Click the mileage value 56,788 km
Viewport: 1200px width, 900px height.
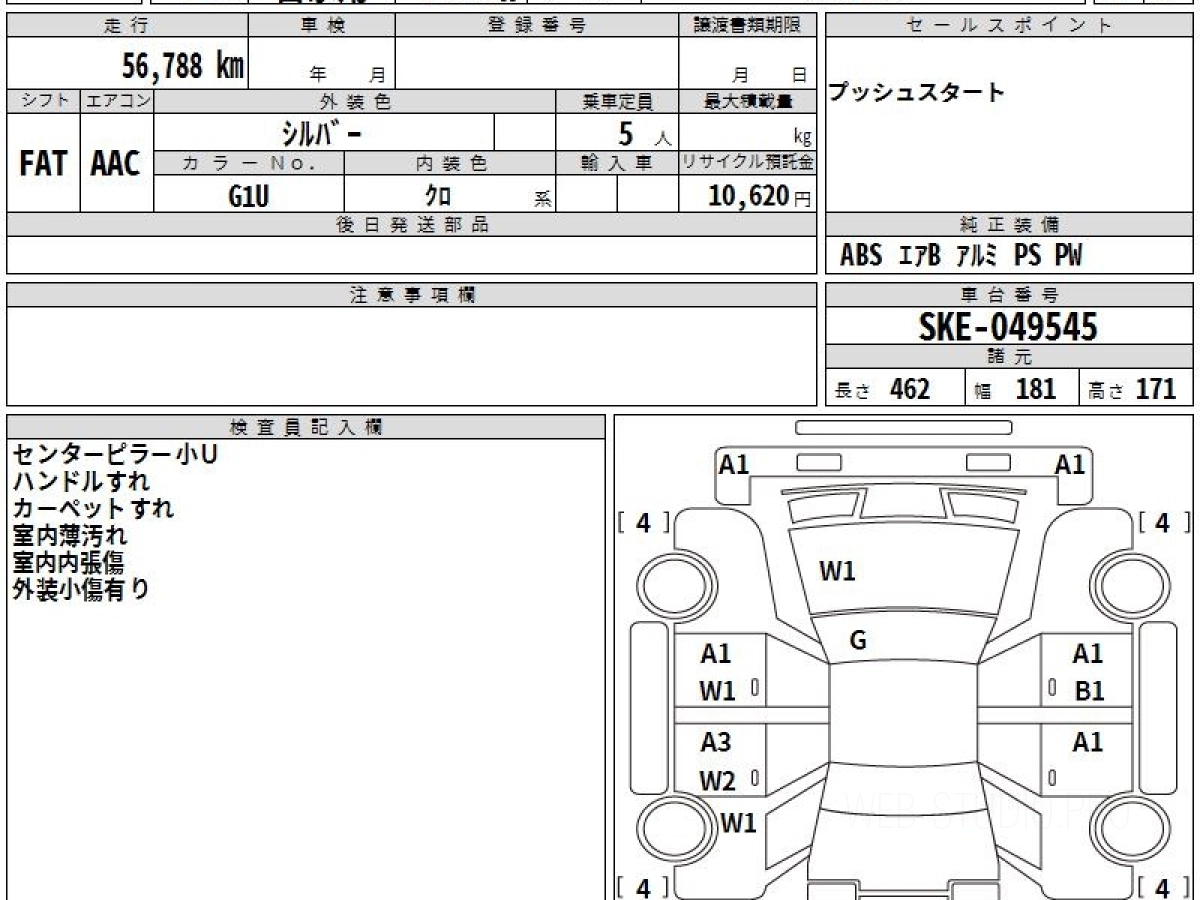click(182, 66)
